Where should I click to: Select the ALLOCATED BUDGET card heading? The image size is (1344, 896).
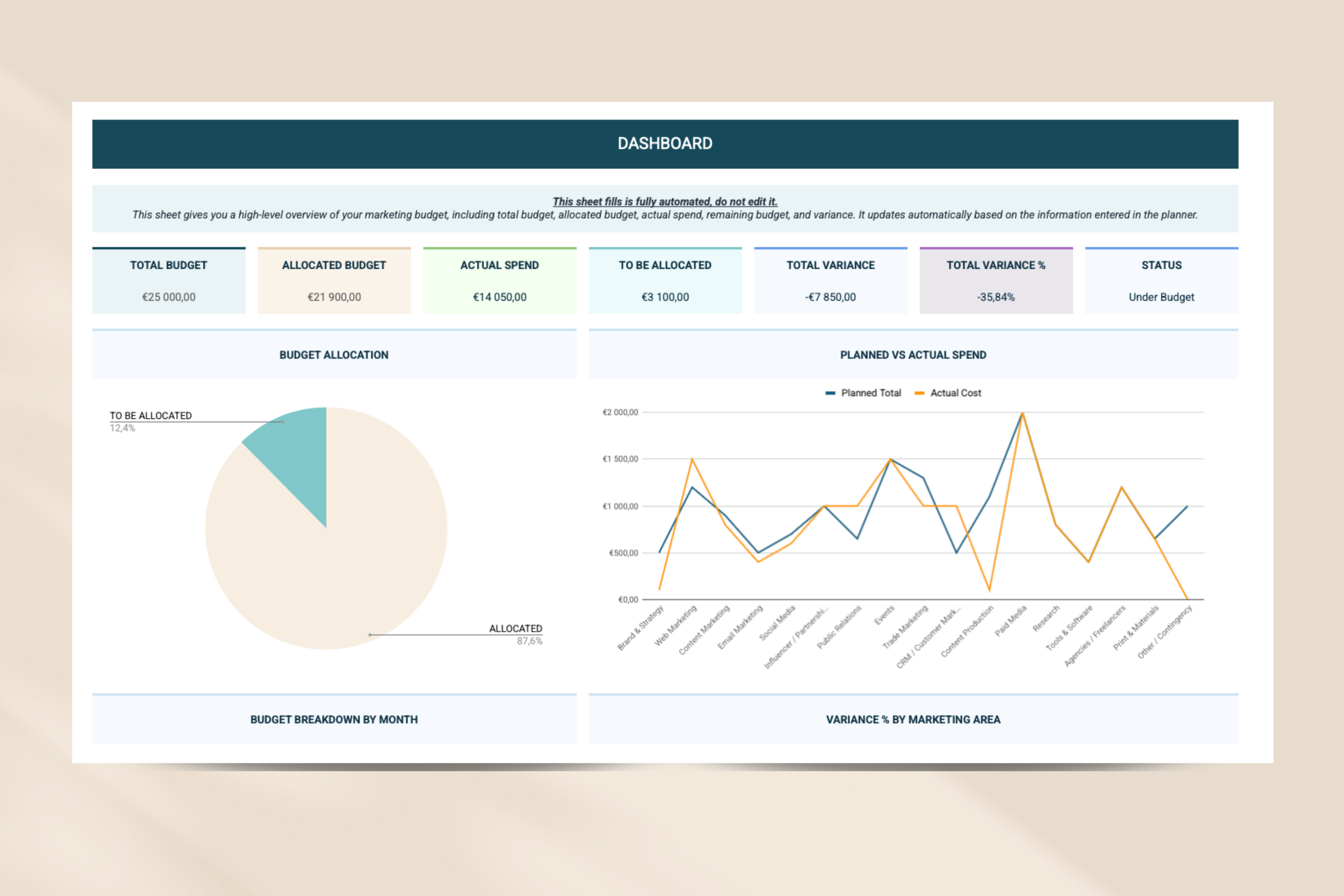pyautogui.click(x=334, y=265)
